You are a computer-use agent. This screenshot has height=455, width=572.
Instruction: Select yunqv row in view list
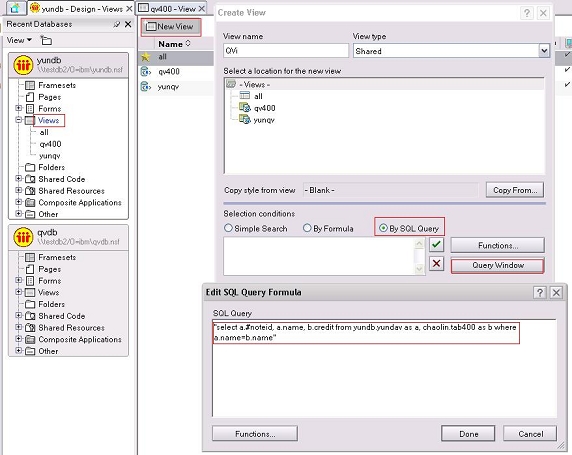point(176,87)
